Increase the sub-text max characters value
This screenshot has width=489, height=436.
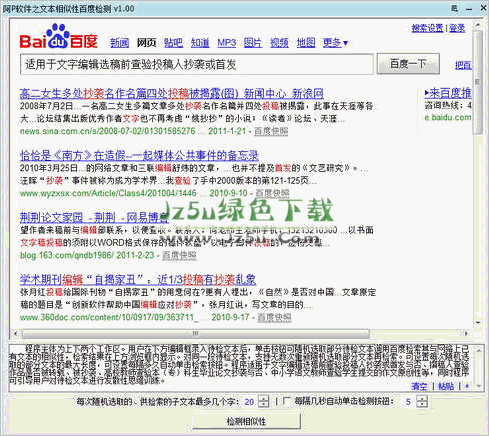[263, 398]
